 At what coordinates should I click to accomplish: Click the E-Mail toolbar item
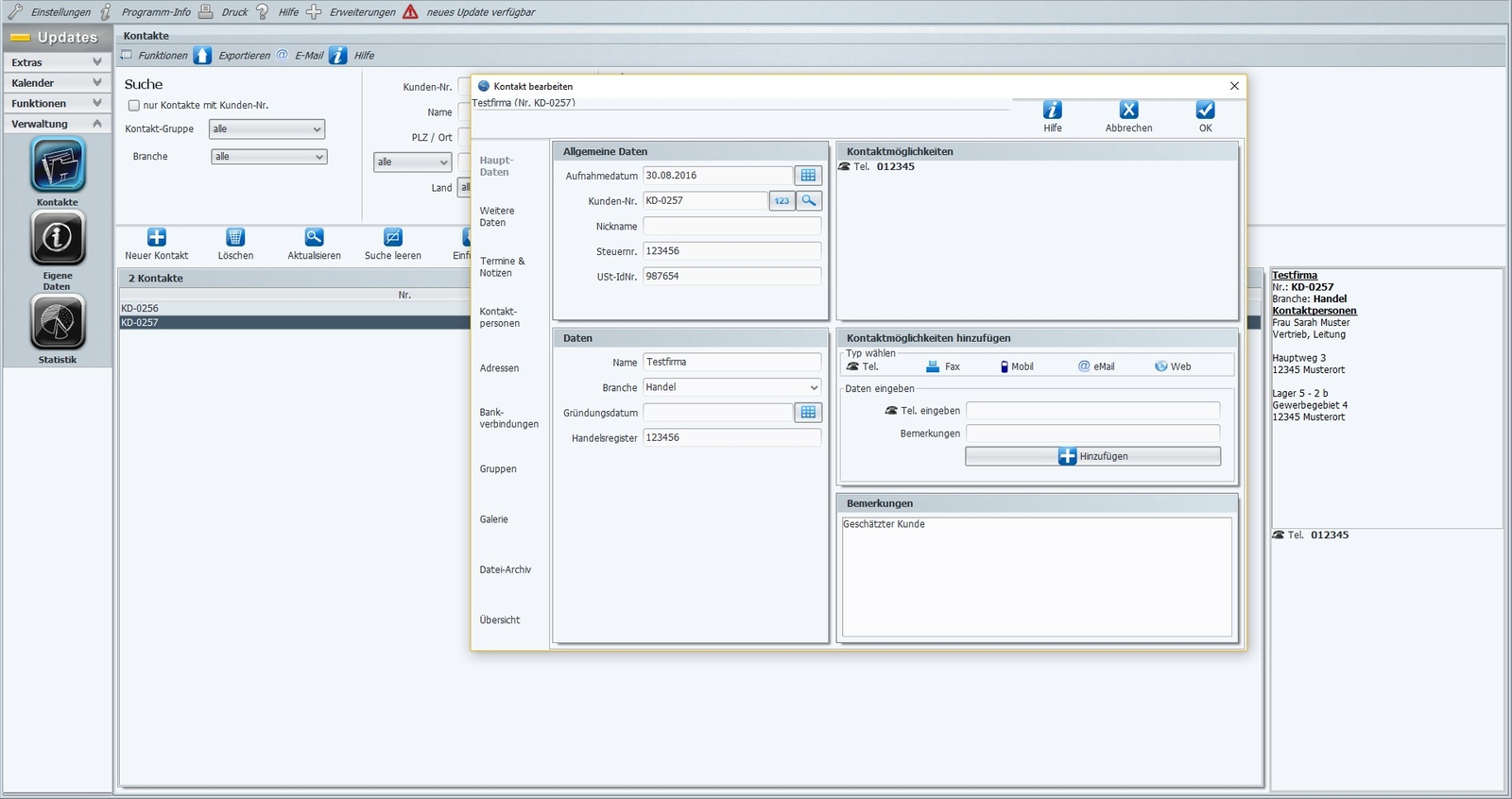(300, 56)
